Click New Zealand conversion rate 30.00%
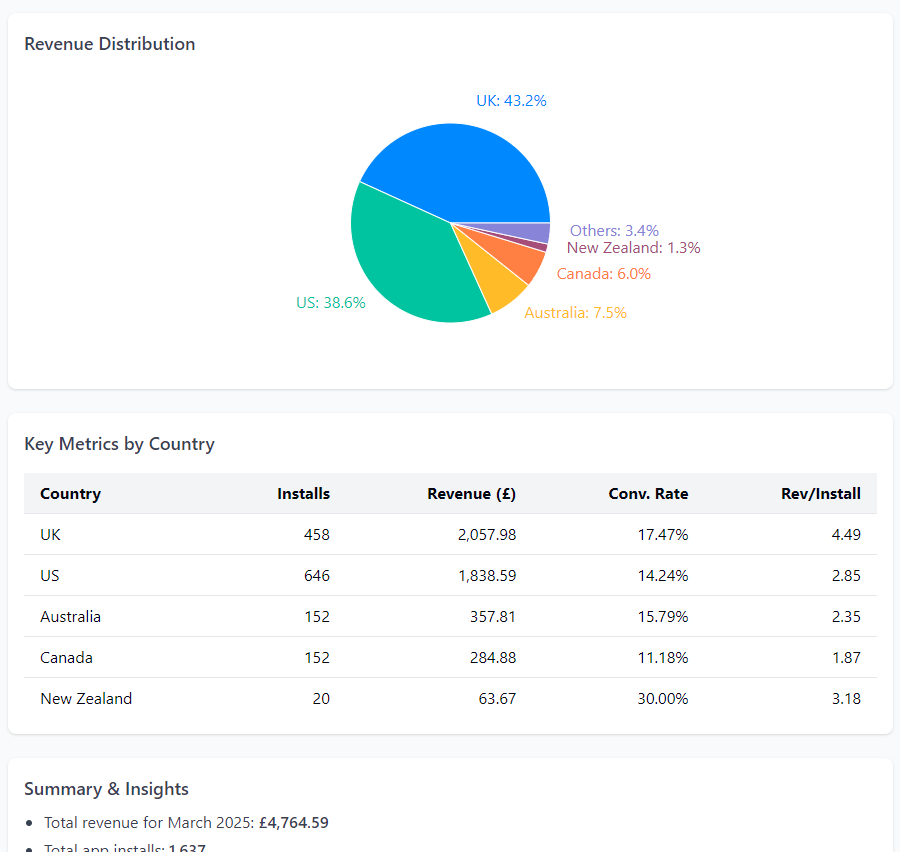The width and height of the screenshot is (900, 852). (663, 699)
